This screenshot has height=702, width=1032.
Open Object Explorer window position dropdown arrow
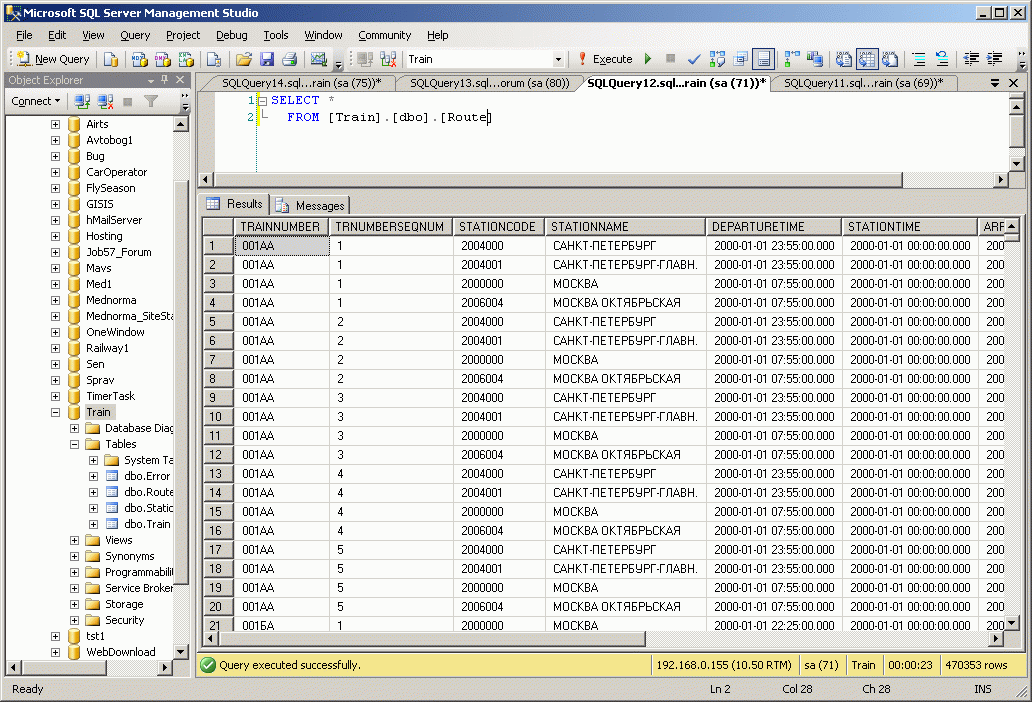coord(151,80)
